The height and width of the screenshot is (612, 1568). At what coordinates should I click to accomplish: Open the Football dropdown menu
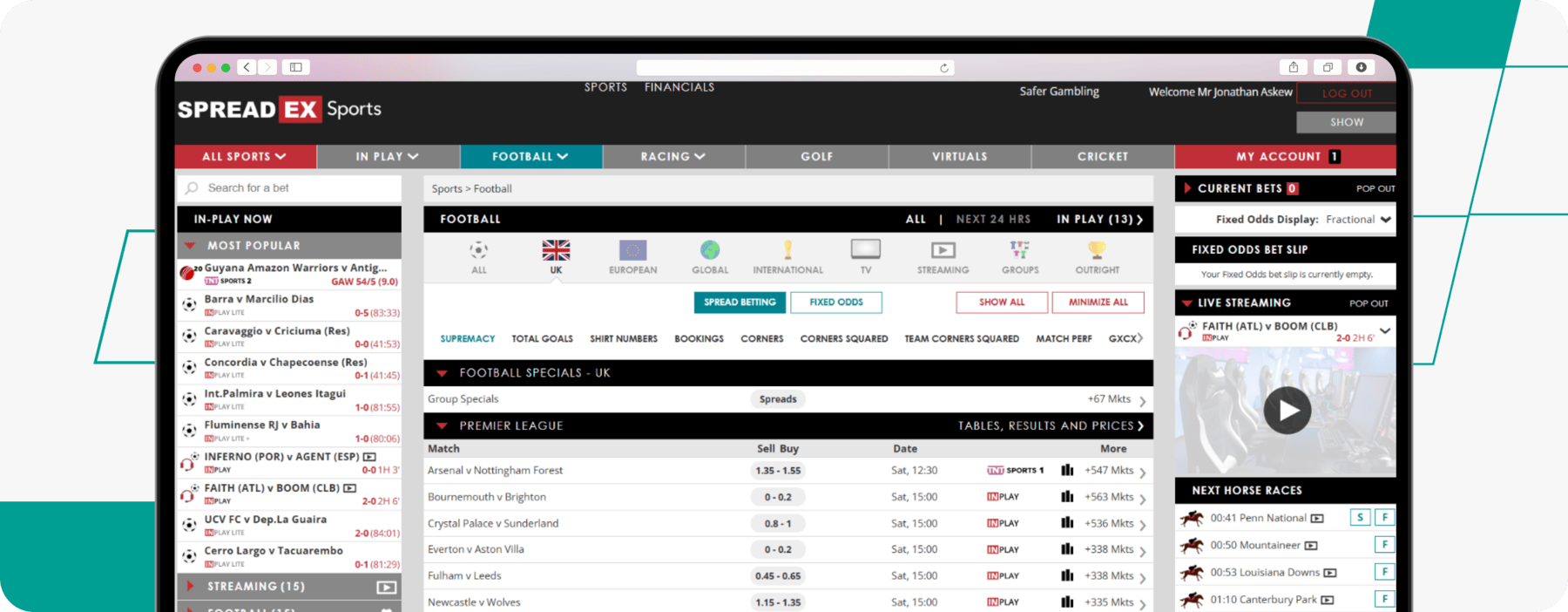(x=531, y=157)
